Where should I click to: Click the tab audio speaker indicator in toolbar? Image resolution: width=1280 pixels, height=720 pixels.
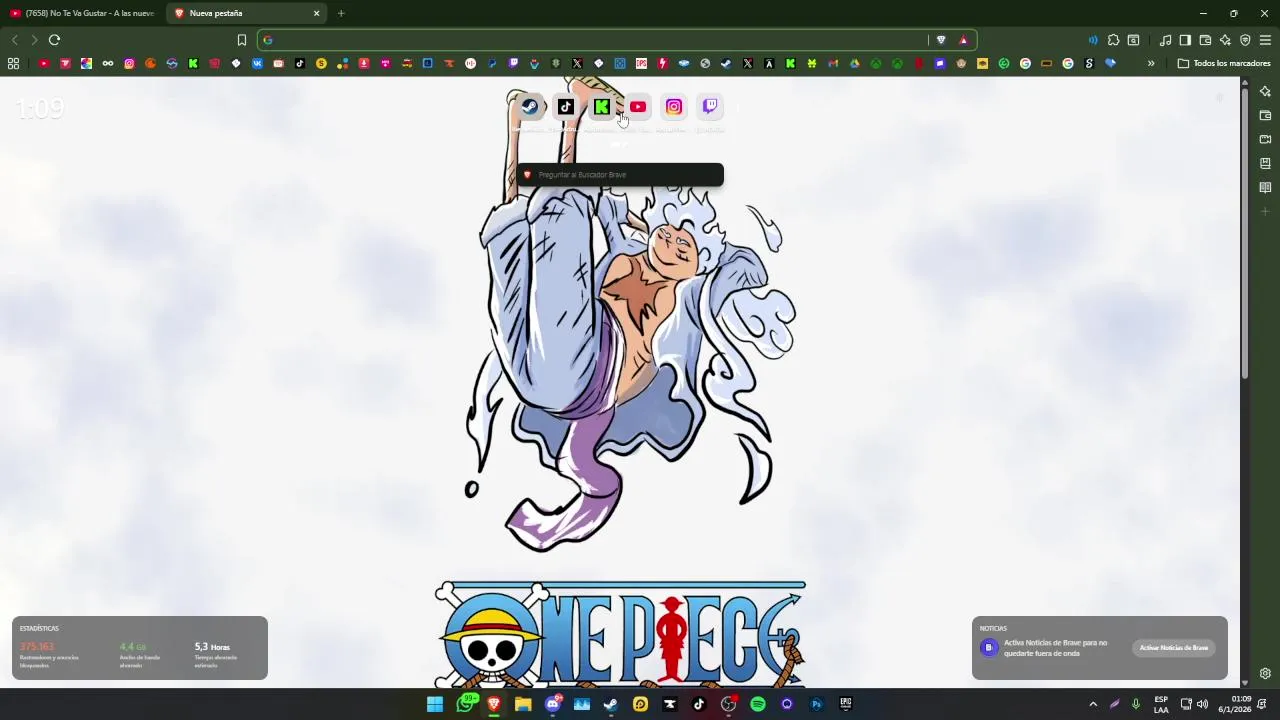click(1092, 40)
